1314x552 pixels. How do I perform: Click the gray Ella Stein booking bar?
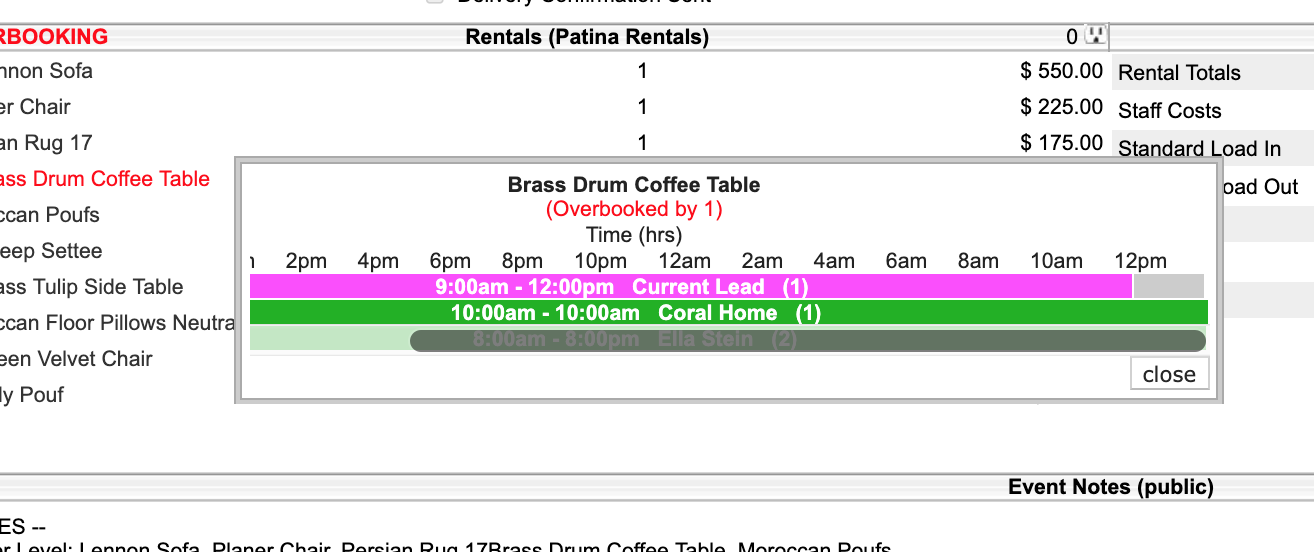[x=807, y=340]
